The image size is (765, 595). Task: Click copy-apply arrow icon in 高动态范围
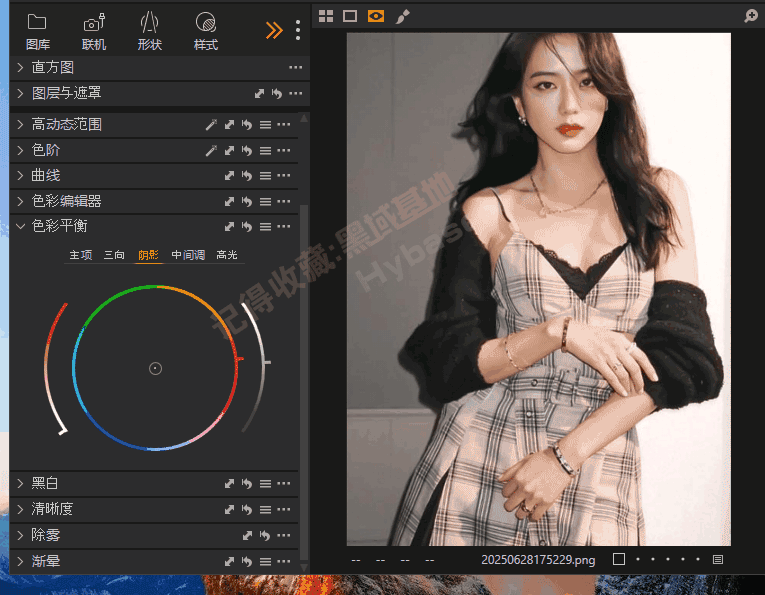click(229, 124)
